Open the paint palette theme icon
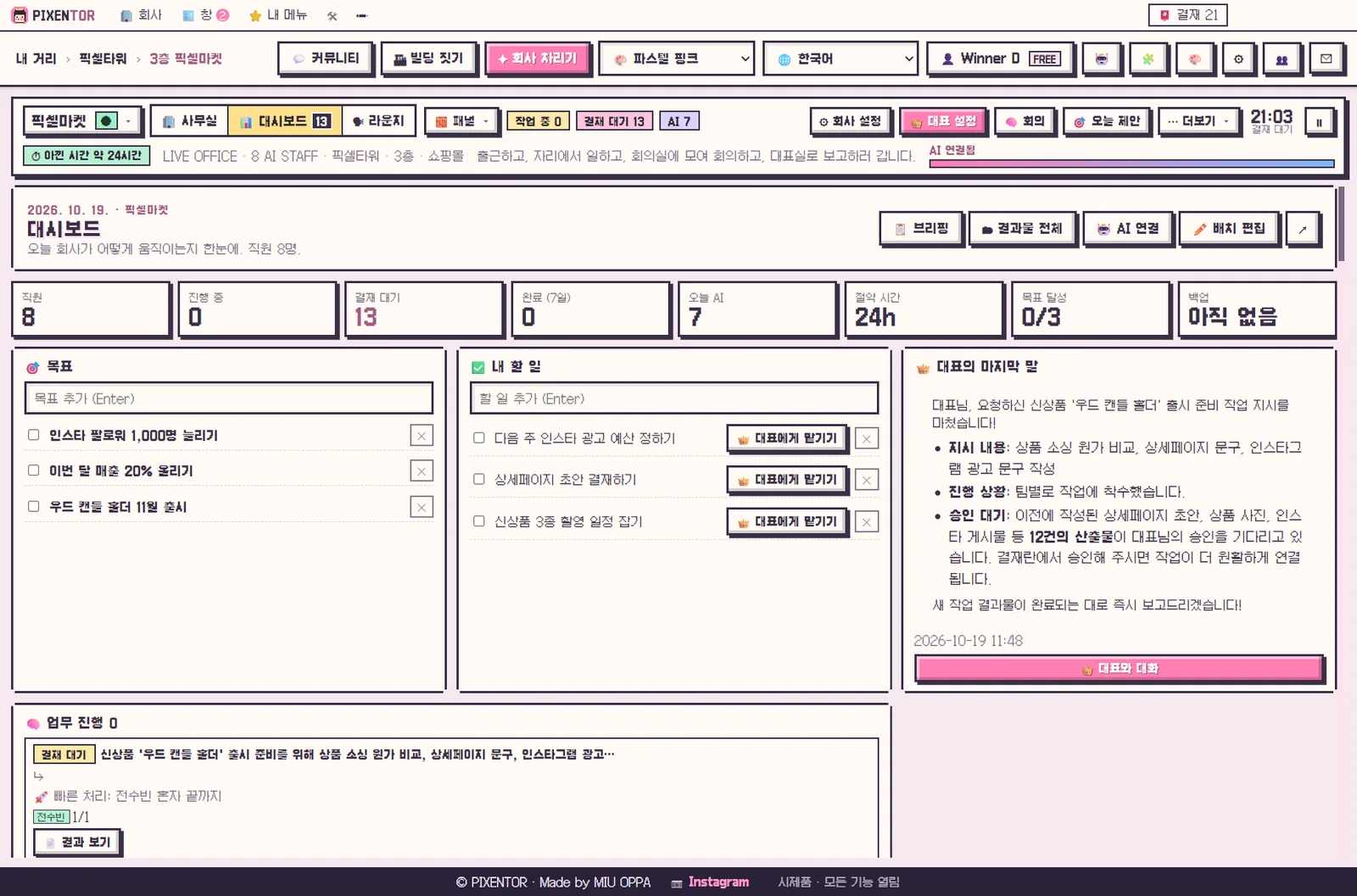 pyautogui.click(x=1194, y=59)
